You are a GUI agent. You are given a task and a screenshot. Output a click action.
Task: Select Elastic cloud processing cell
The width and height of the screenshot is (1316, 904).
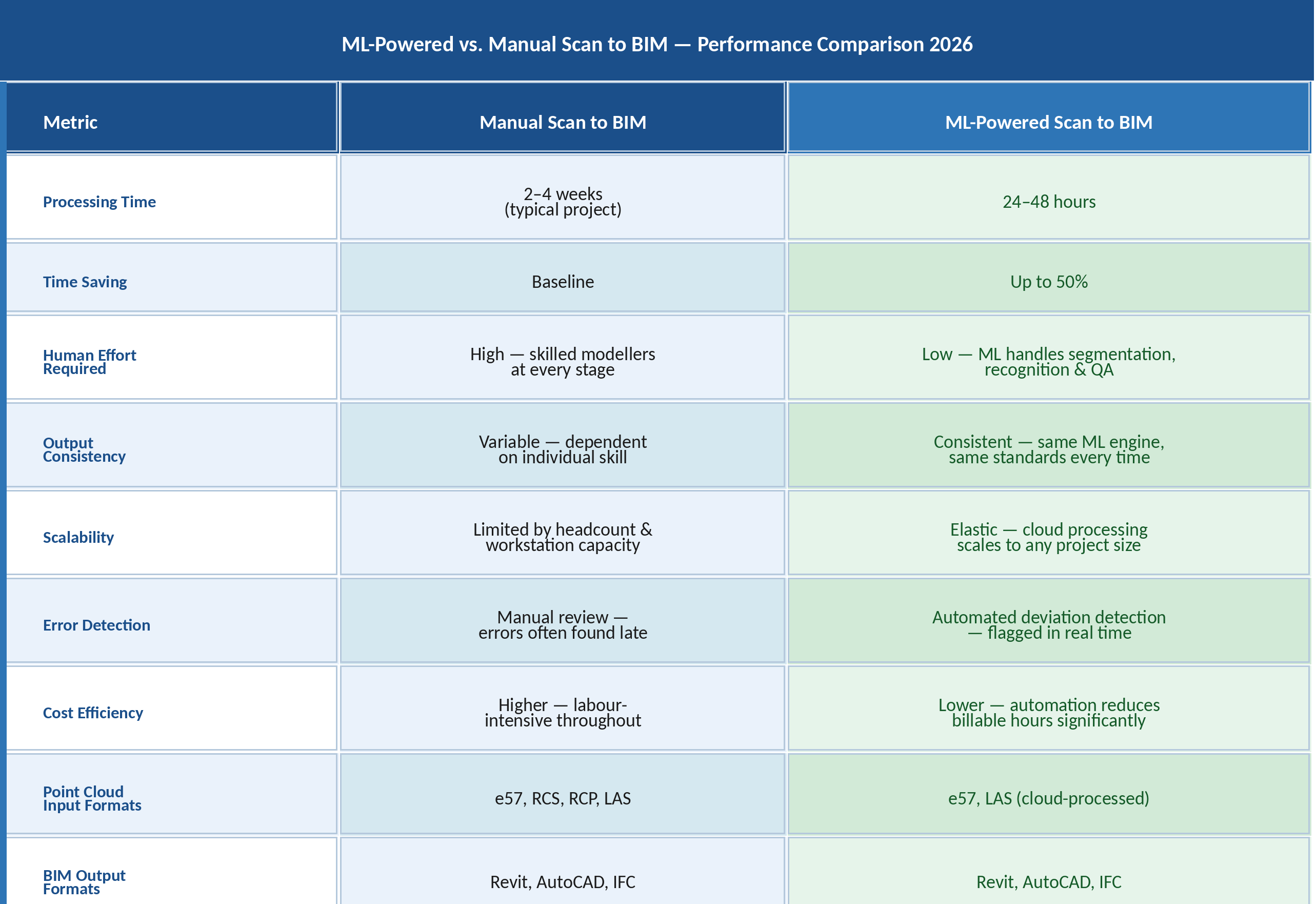(1048, 537)
